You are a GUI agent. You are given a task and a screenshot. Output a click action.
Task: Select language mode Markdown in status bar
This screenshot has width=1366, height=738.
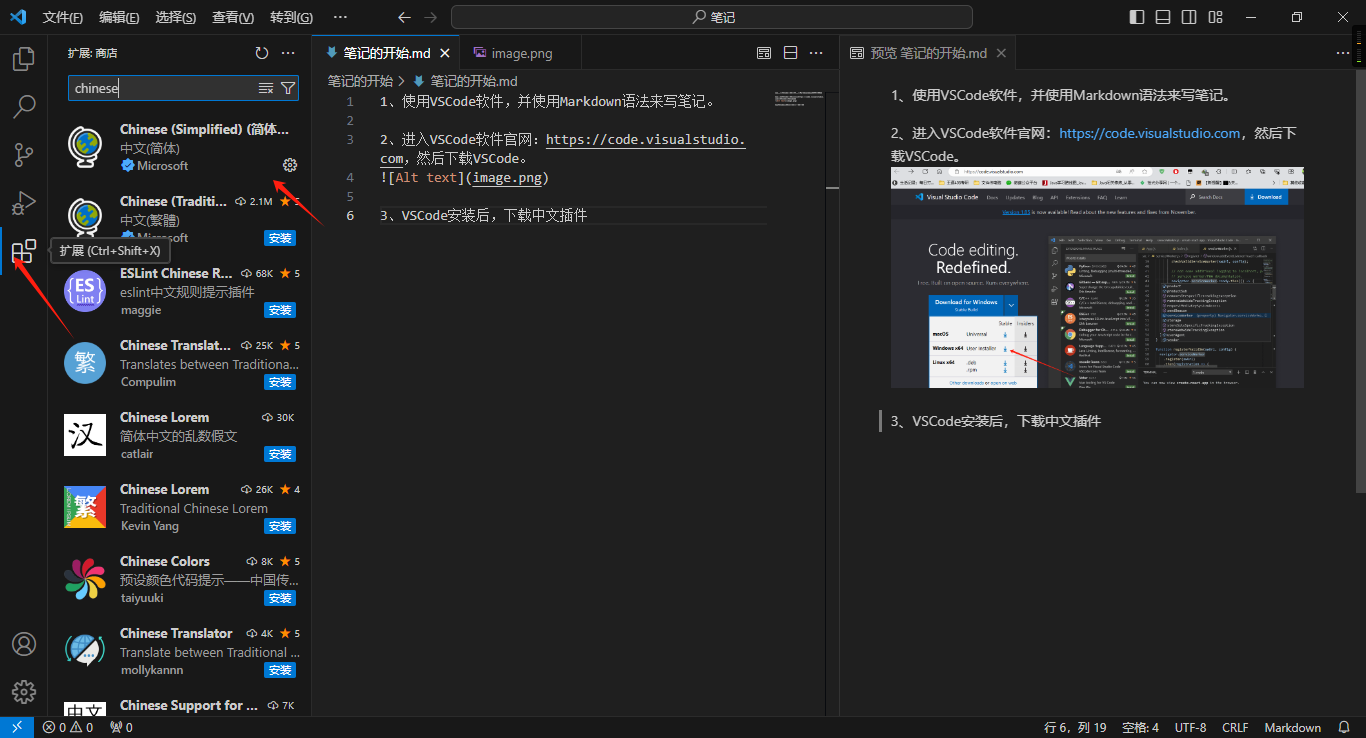[1292, 728]
